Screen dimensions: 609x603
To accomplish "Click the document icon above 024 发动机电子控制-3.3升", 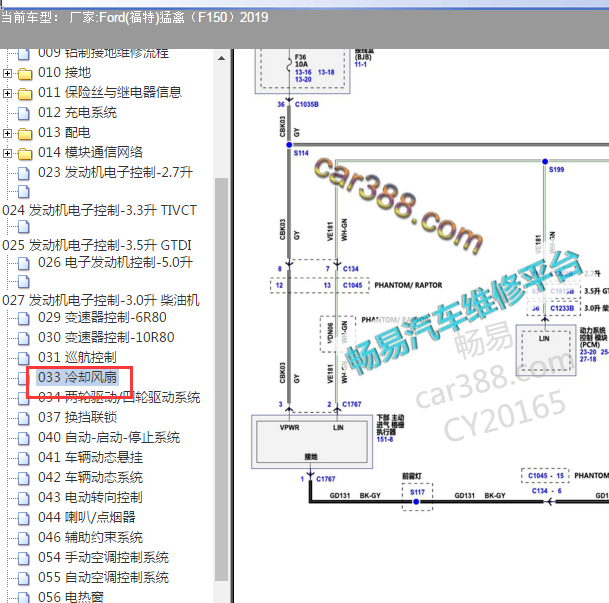I will click(24, 191).
